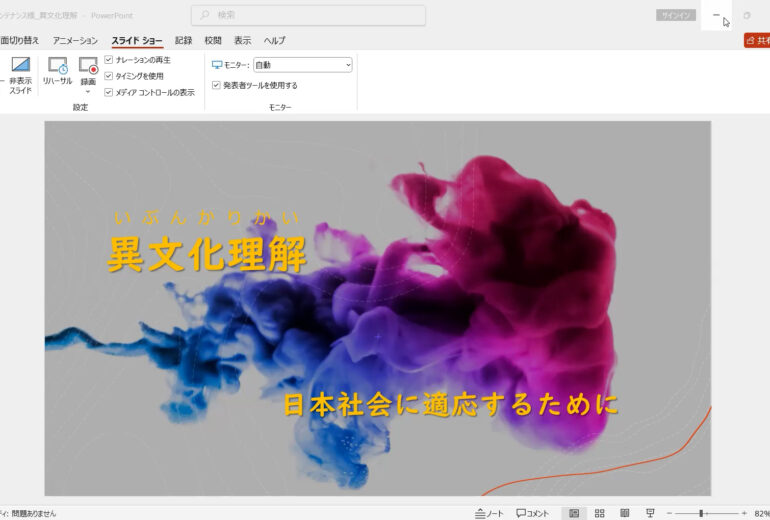Open the Notes (ノート) pane
This screenshot has height=520, width=770.
click(489, 513)
